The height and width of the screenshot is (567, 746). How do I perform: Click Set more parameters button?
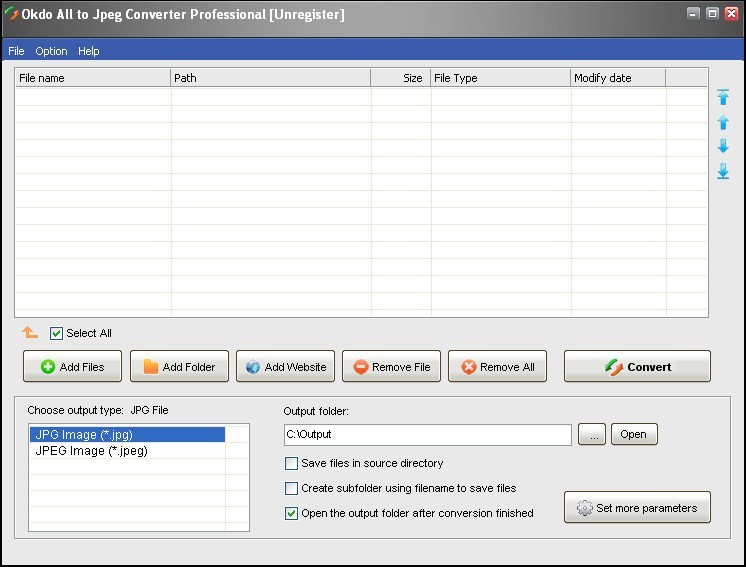click(x=638, y=508)
